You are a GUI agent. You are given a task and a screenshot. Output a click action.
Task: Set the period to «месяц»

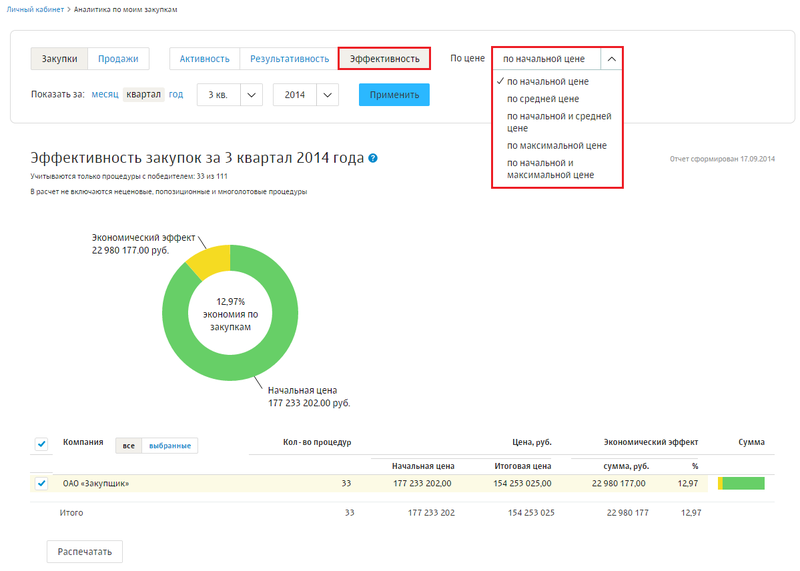click(x=105, y=95)
